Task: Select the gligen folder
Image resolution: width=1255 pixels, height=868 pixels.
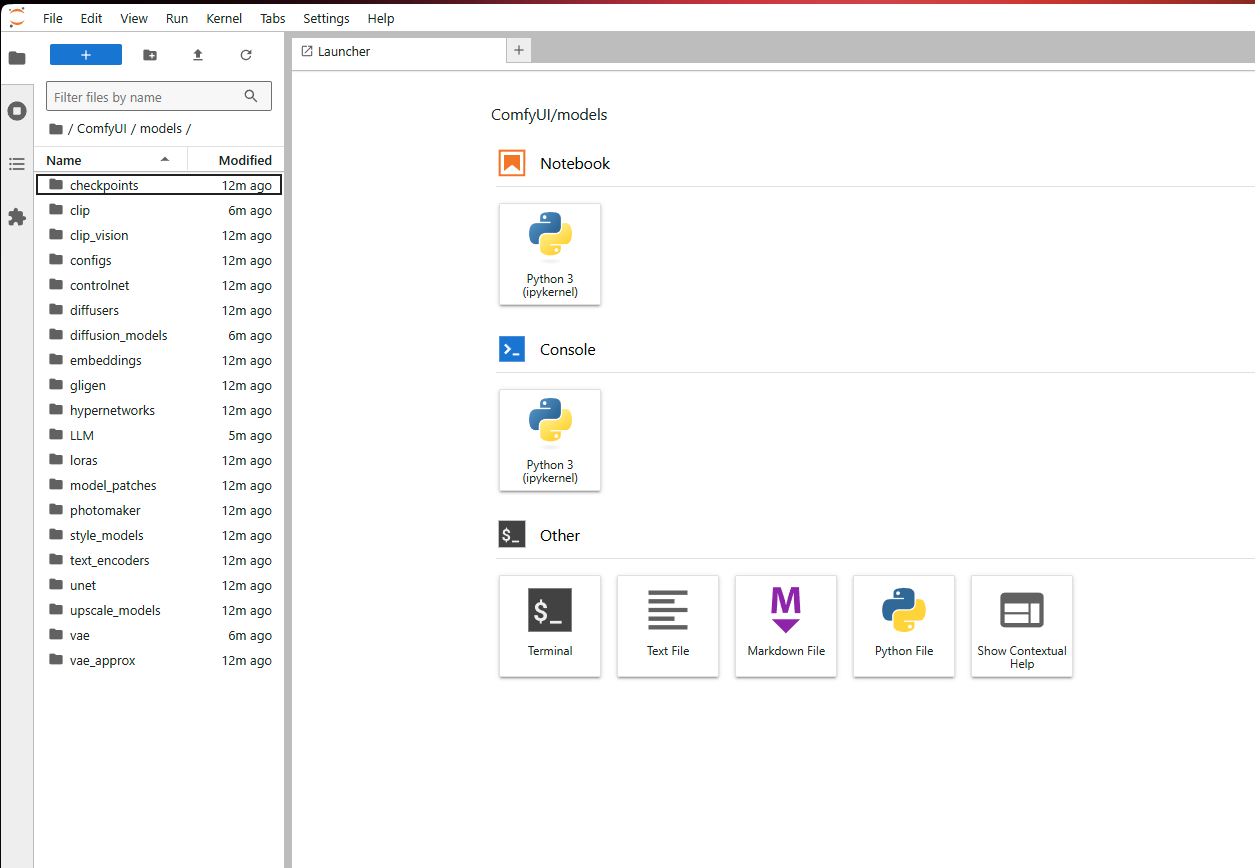Action: [x=159, y=385]
